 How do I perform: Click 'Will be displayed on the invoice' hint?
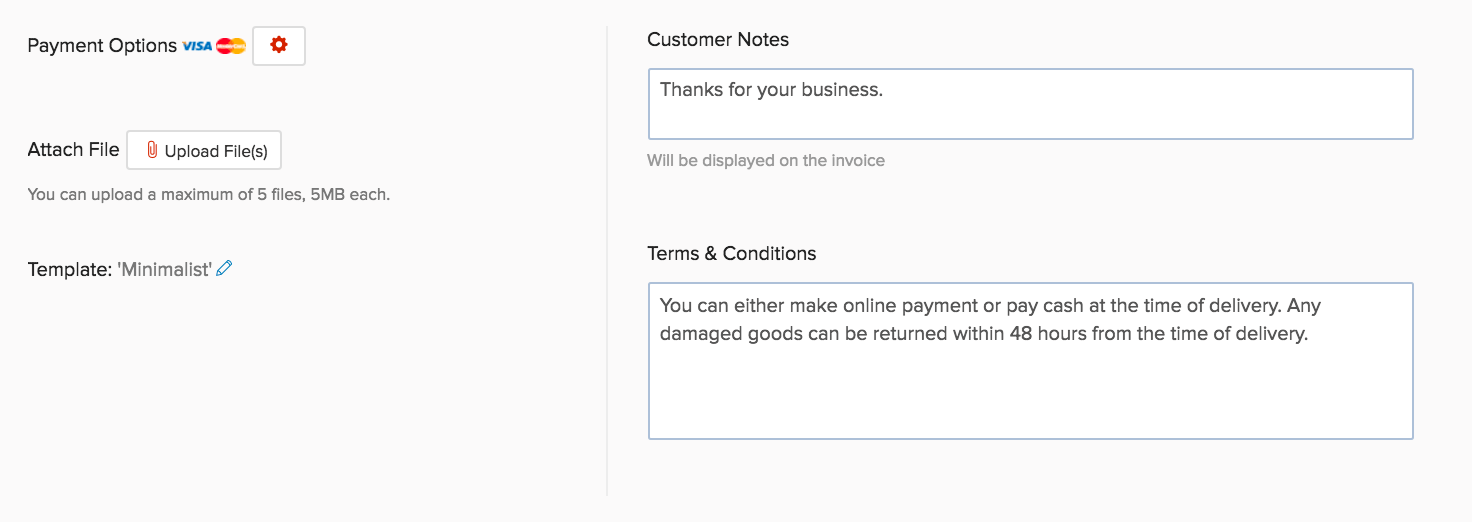pos(765,160)
